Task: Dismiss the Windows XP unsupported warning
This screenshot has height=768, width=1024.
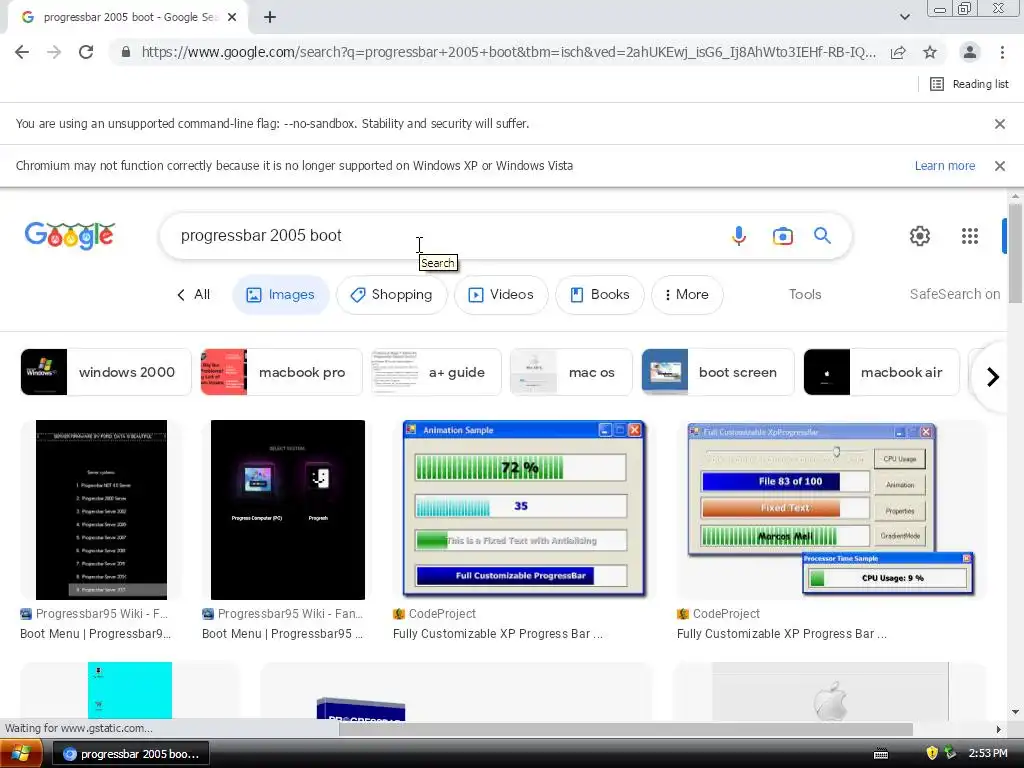Action: tap(999, 166)
